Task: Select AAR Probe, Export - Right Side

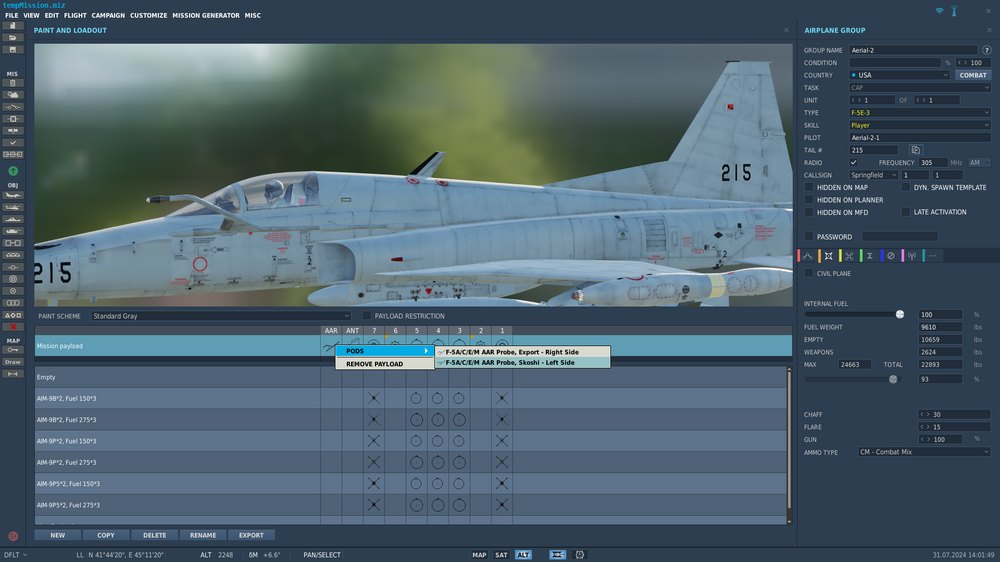Action: [522, 352]
